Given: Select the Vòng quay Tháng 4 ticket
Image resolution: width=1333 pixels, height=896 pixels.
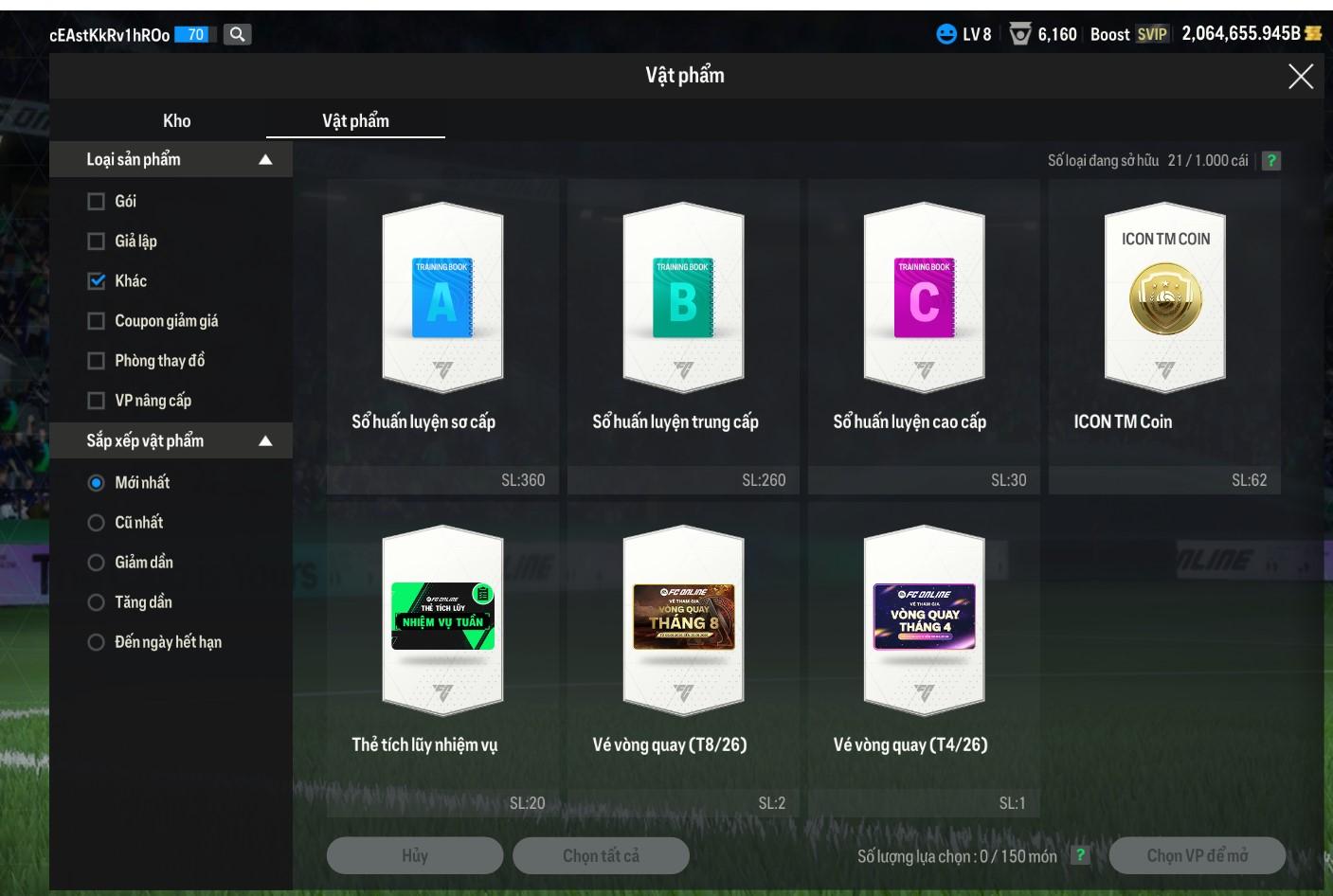Looking at the screenshot, I should tap(924, 620).
